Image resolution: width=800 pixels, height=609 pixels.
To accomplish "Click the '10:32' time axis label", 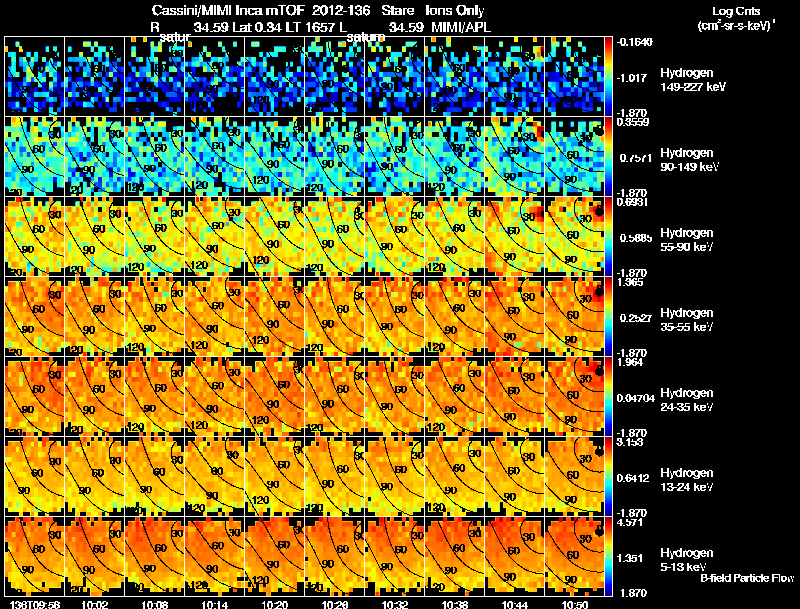I will 395,604.
